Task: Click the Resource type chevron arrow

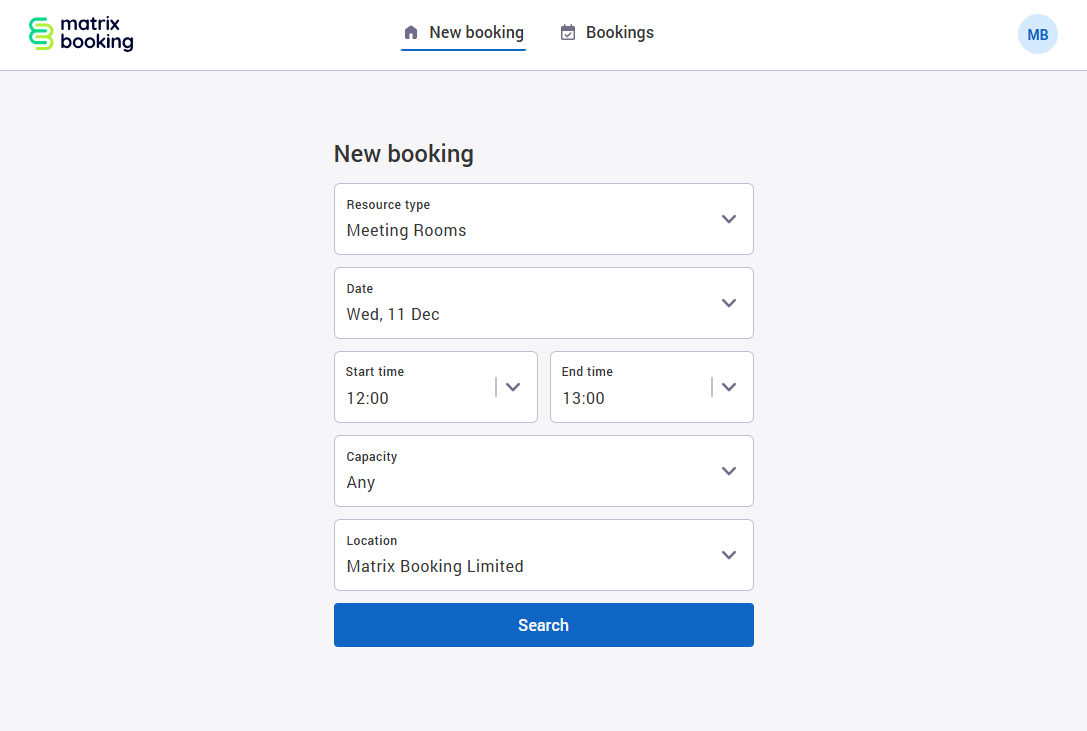Action: point(729,219)
